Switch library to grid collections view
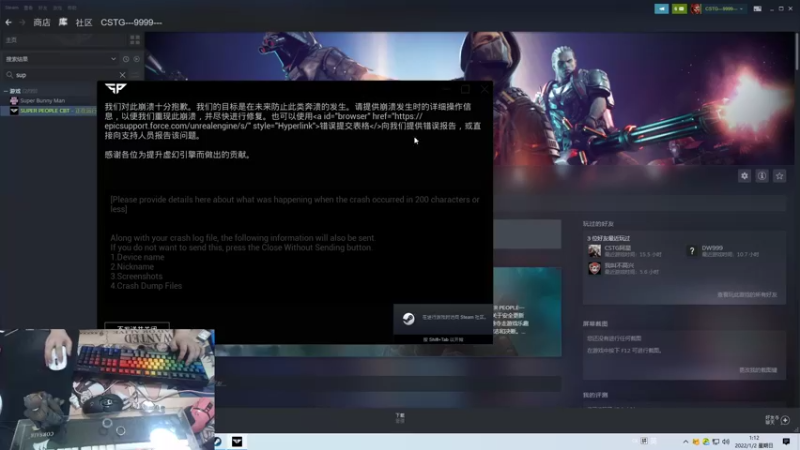This screenshot has width=800, height=450. pos(135,40)
